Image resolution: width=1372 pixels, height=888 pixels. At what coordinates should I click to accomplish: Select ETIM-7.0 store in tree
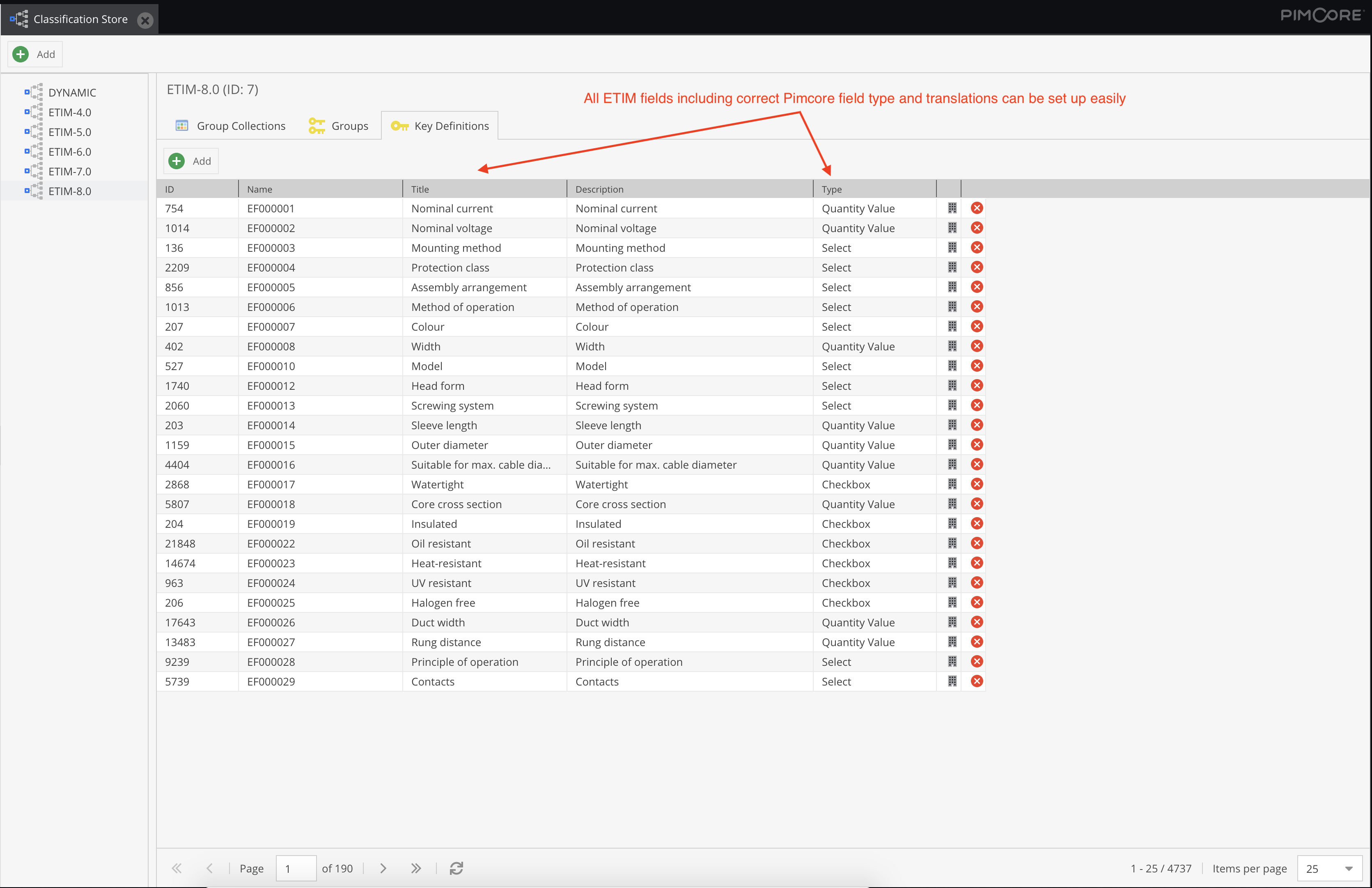click(x=69, y=171)
